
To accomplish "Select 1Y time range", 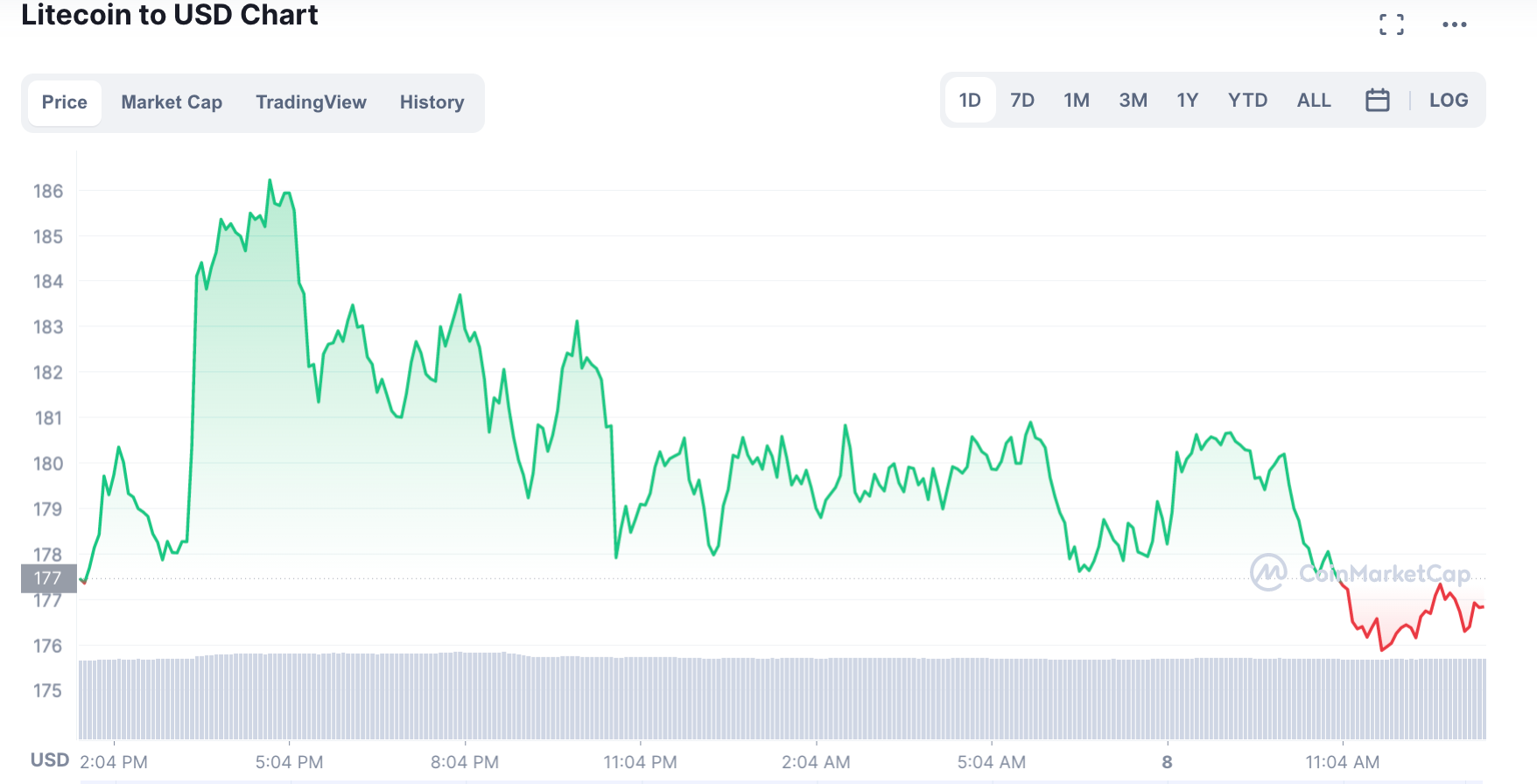I will tap(1187, 100).
